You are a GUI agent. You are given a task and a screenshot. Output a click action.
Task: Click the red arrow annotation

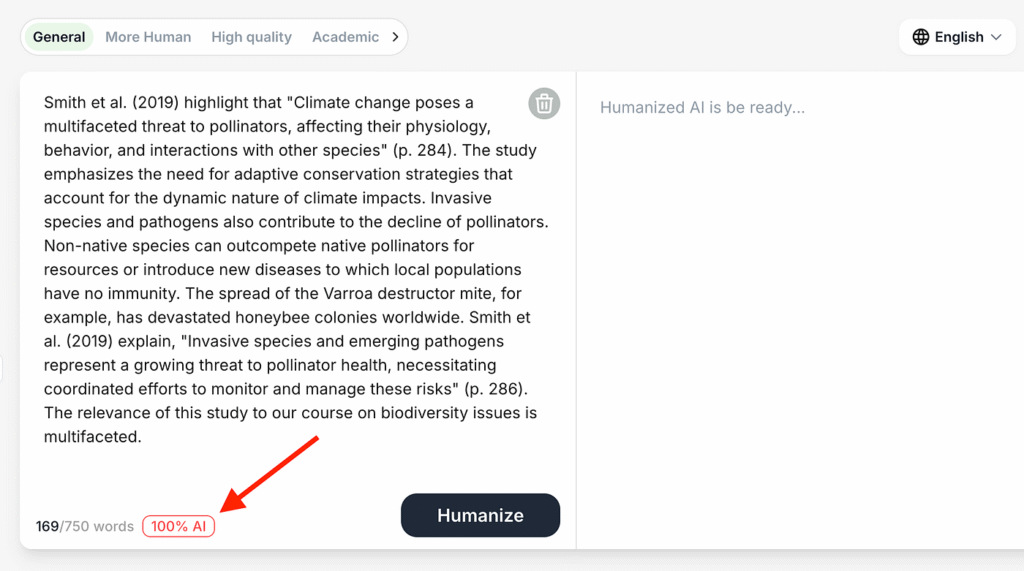(269, 474)
